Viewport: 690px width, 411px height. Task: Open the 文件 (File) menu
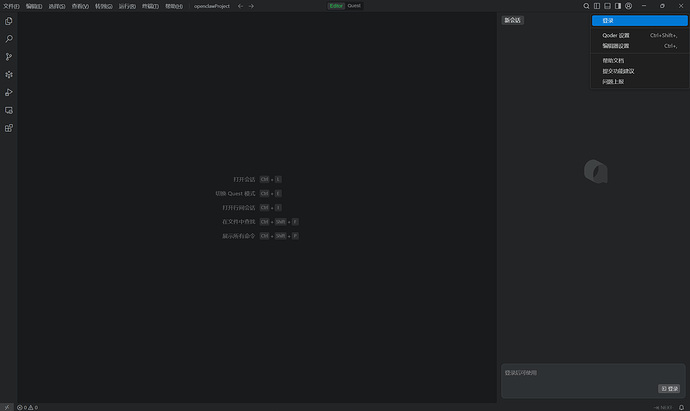point(11,6)
